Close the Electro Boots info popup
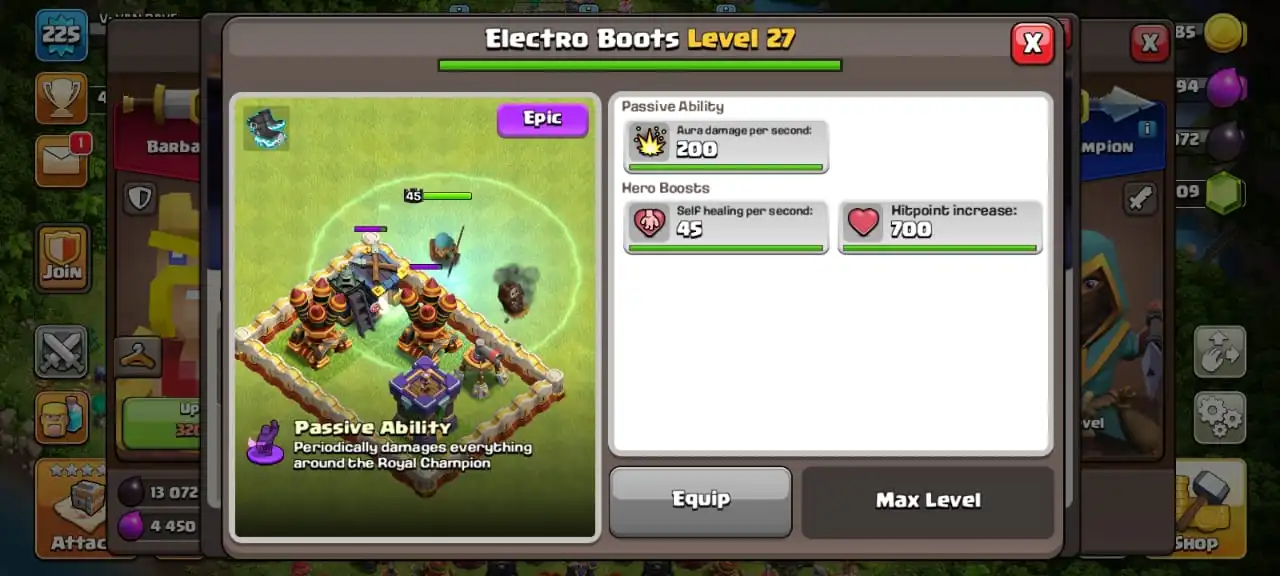 (1033, 43)
